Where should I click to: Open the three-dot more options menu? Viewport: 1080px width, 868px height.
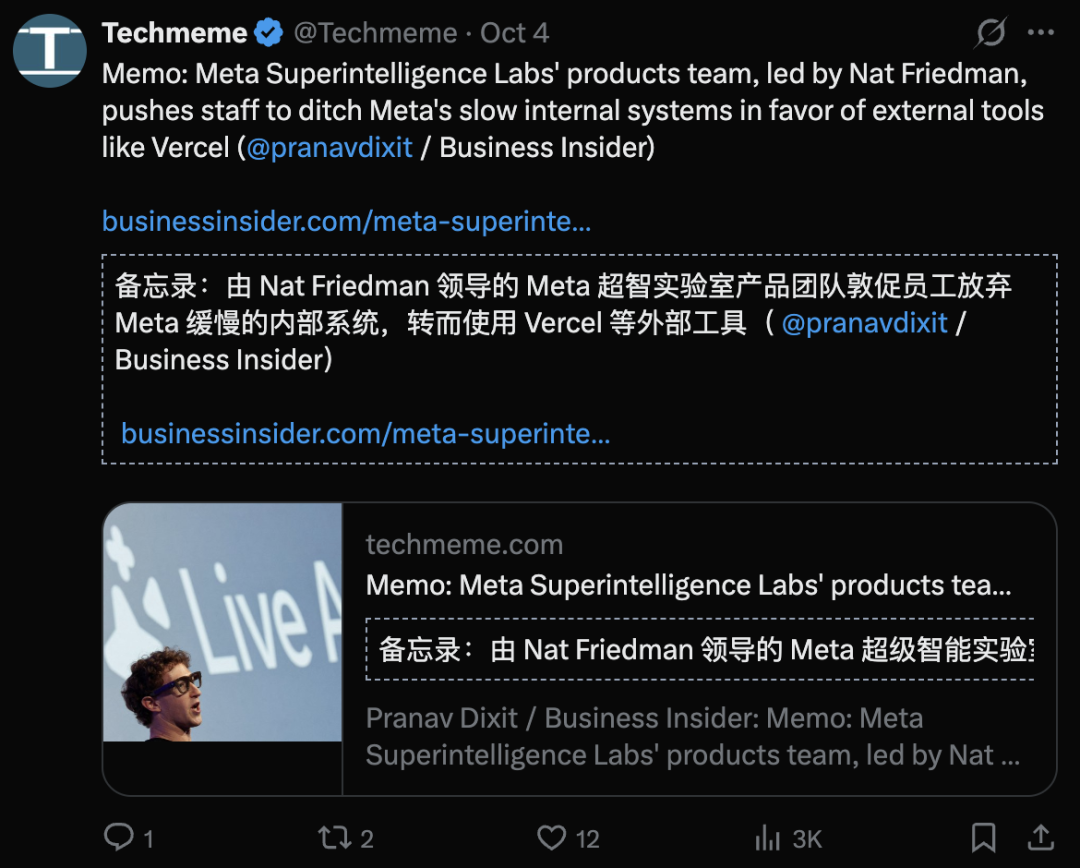pyautogui.click(x=1041, y=33)
